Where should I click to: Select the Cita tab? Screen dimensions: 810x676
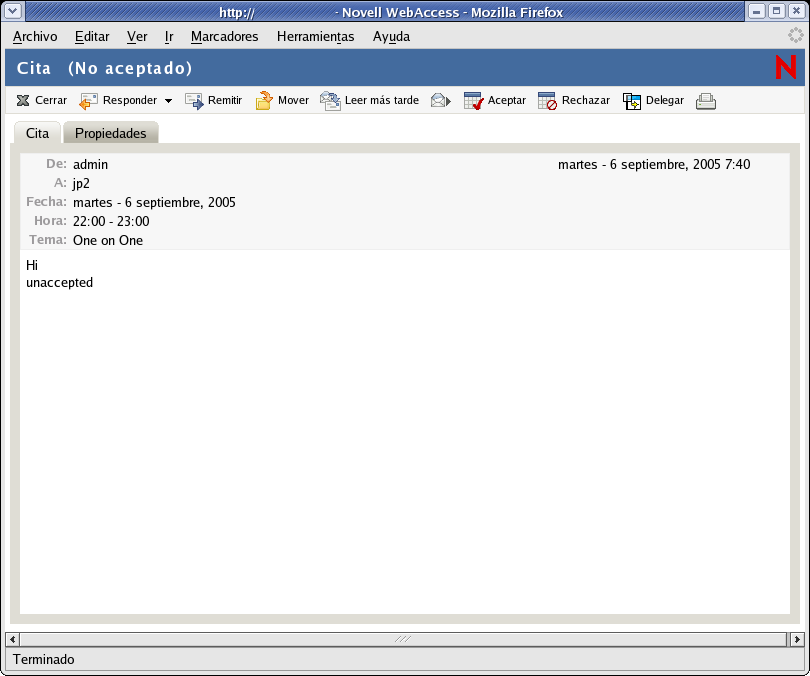37,133
